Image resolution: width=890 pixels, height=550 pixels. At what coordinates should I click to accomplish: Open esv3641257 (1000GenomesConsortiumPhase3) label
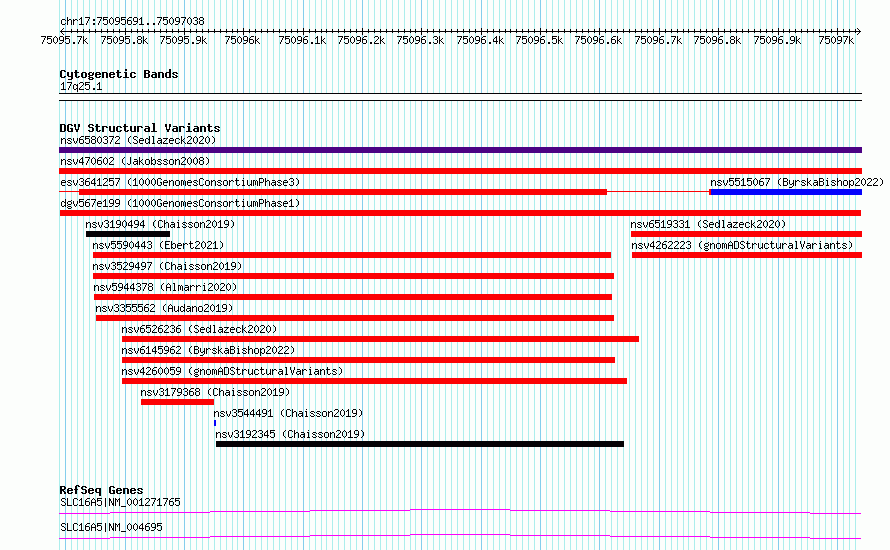click(x=180, y=182)
